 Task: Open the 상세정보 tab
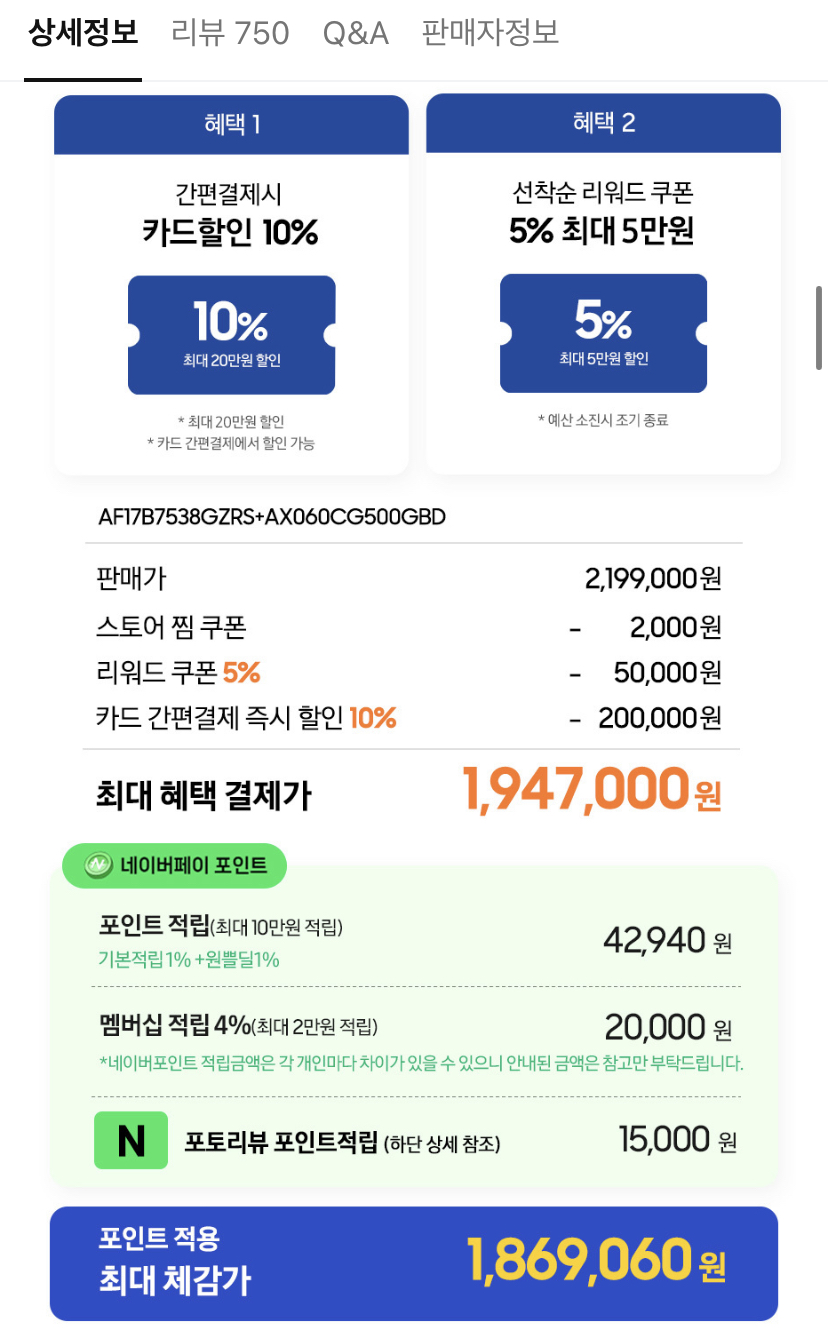click(83, 34)
